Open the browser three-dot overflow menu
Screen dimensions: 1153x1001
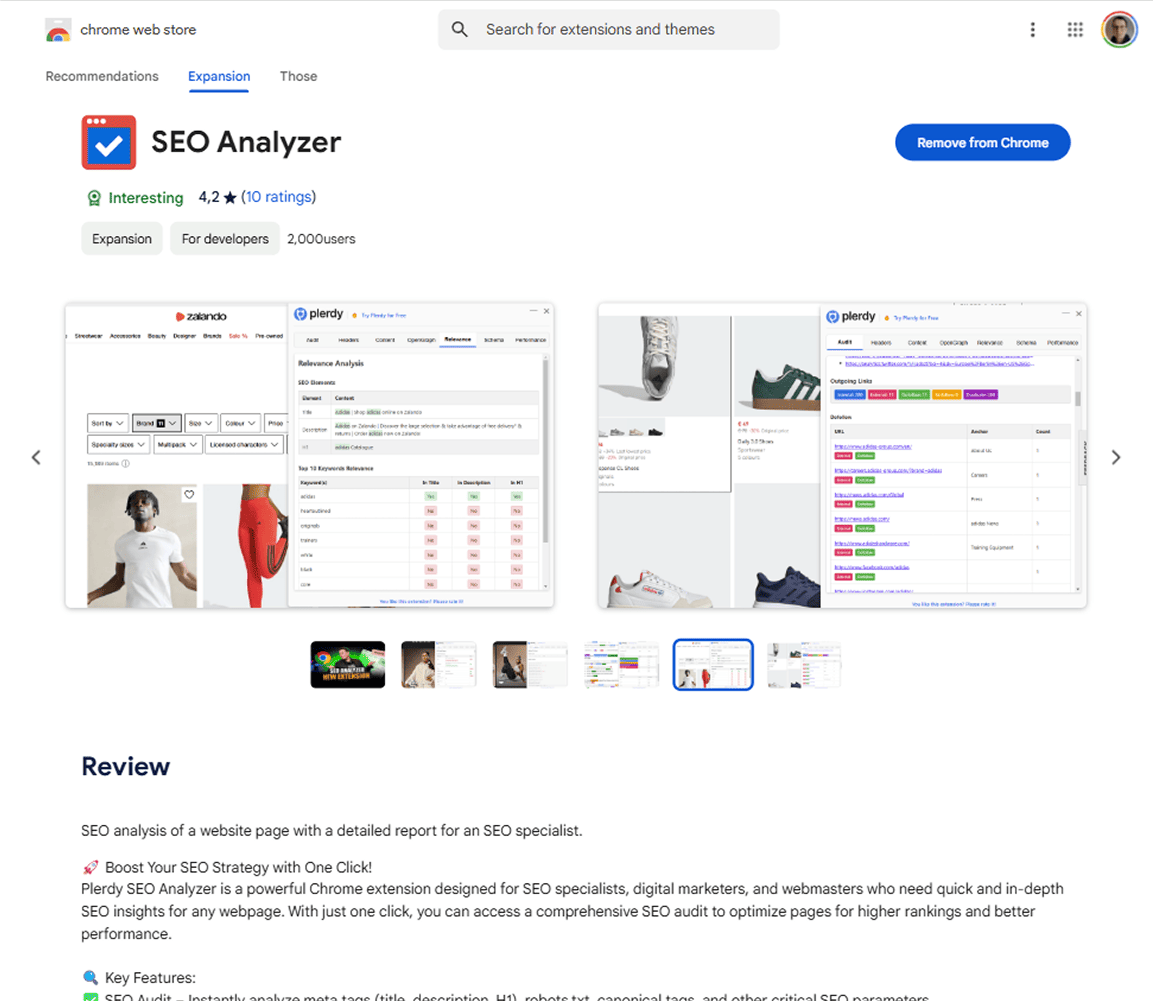1033,29
